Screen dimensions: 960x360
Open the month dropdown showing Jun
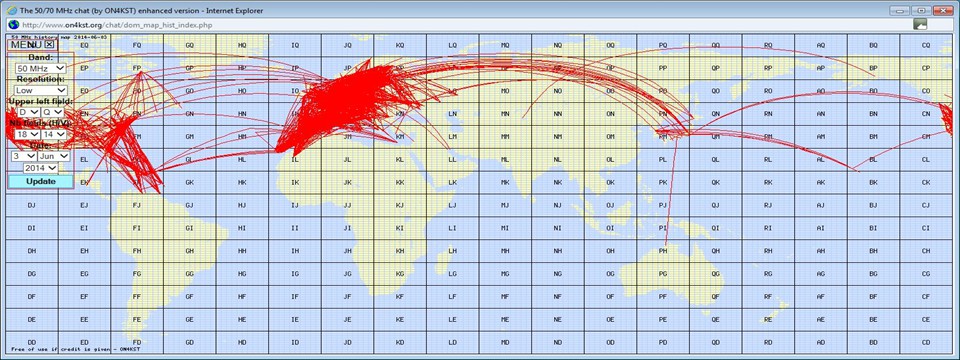tap(54, 156)
